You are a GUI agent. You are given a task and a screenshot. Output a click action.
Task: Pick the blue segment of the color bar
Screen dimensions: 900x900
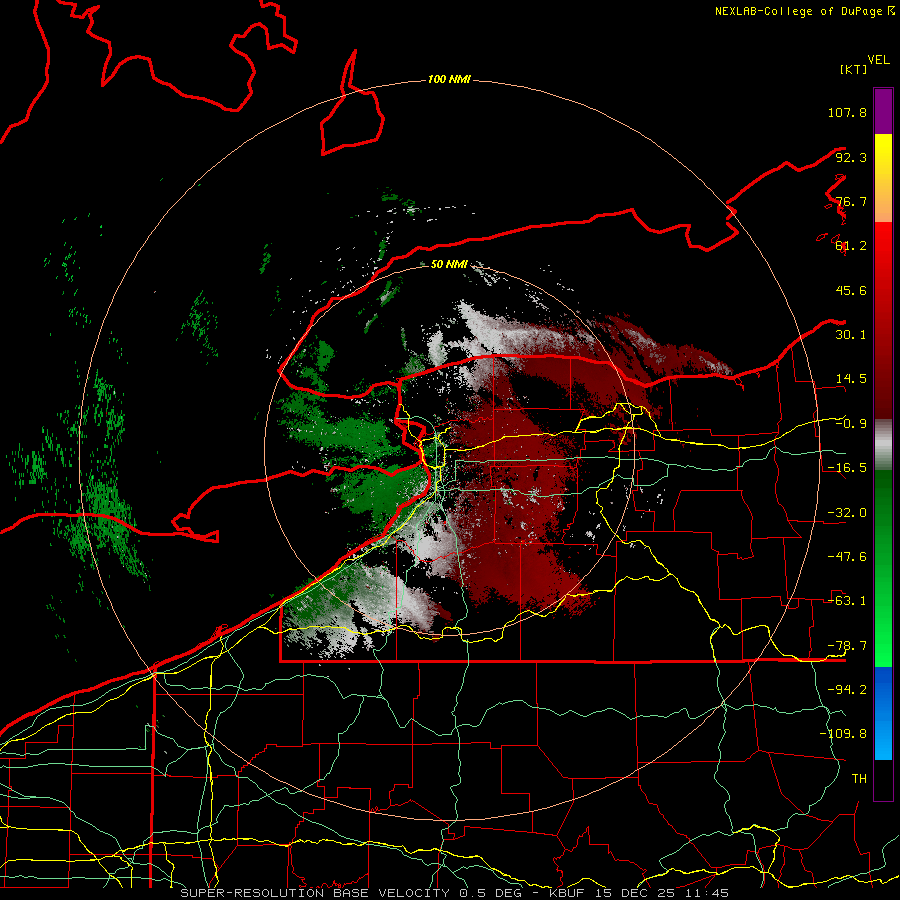pyautogui.click(x=883, y=713)
